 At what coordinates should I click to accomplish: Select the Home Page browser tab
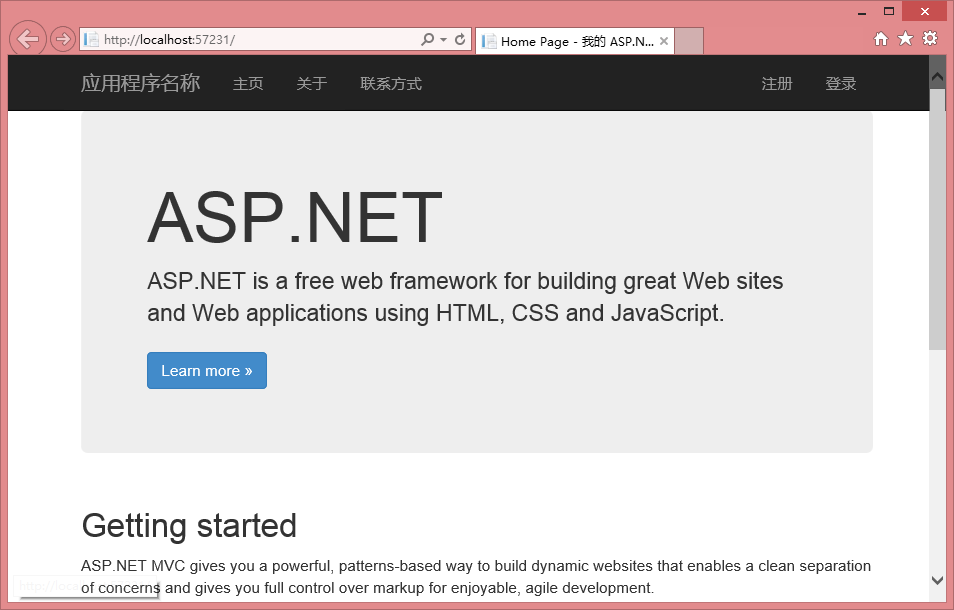(x=574, y=41)
